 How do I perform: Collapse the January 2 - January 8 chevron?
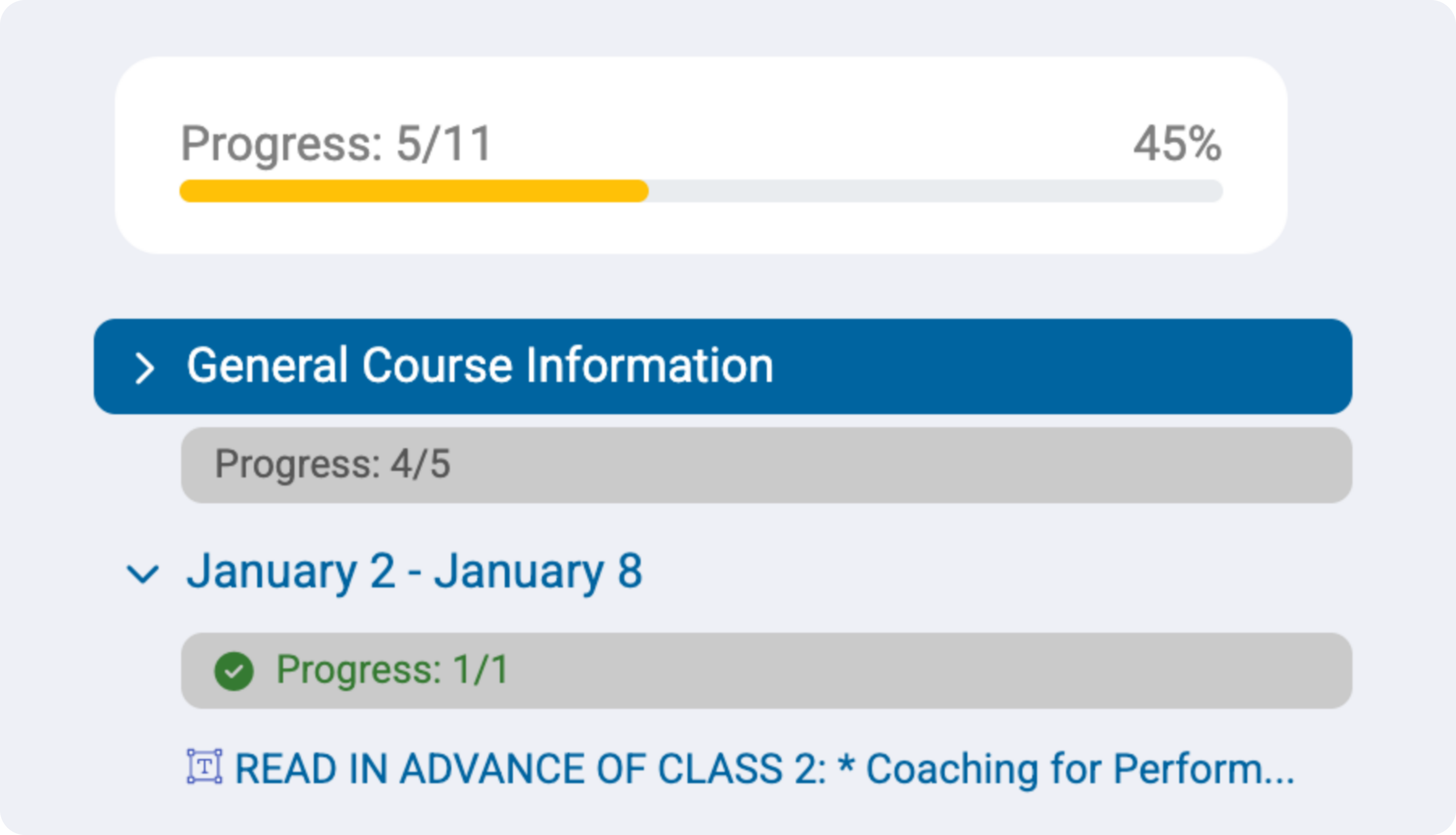point(142,574)
